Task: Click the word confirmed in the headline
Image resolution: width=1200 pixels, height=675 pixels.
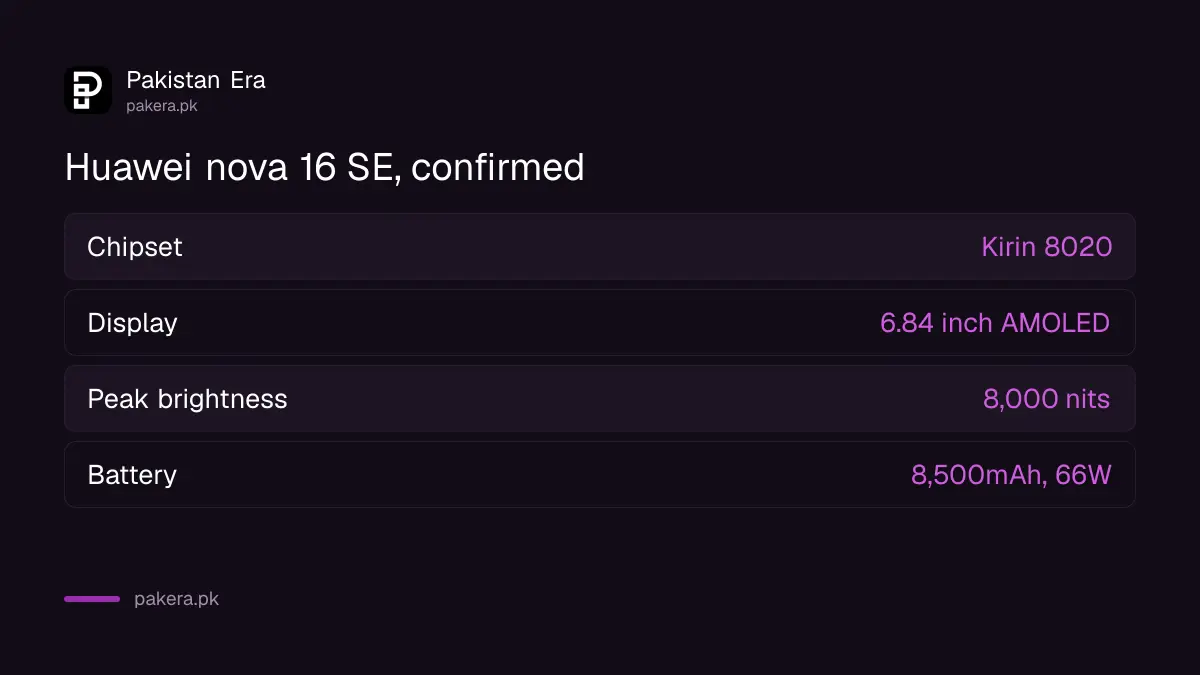Action: (x=498, y=167)
